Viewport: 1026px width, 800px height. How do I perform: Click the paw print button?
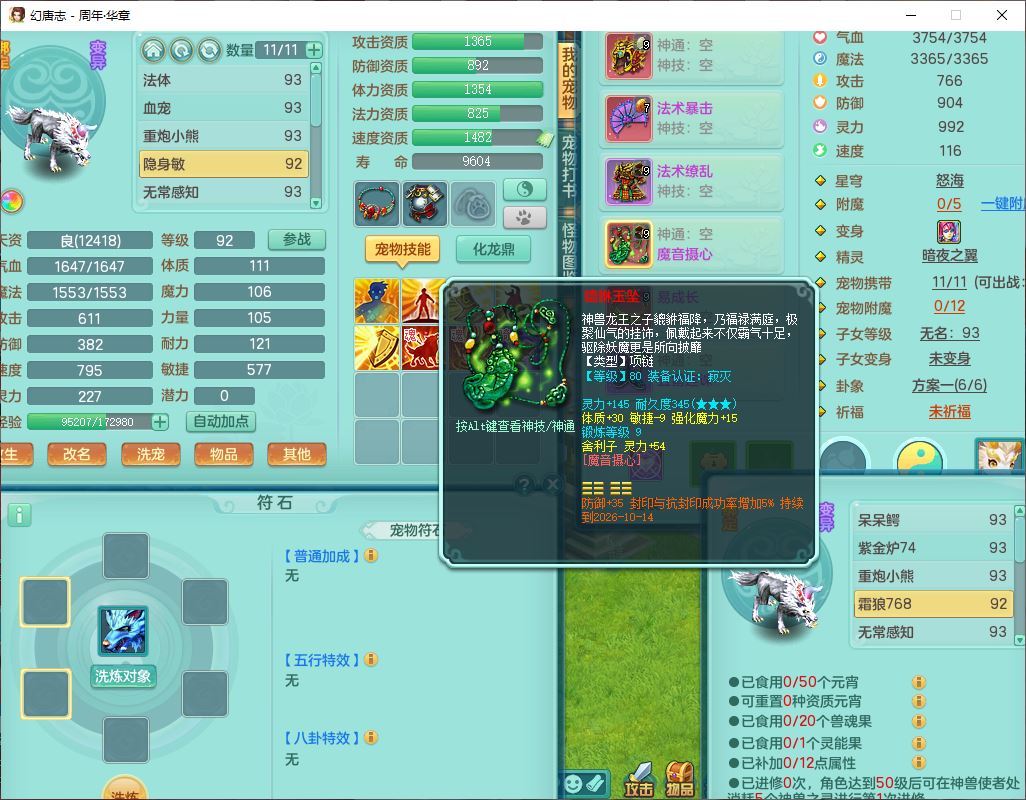(x=525, y=217)
